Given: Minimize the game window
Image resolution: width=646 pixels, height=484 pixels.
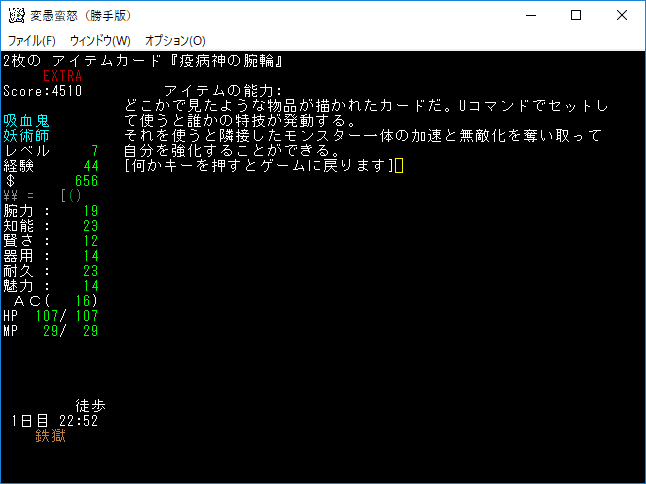Looking at the screenshot, I should [x=529, y=15].
